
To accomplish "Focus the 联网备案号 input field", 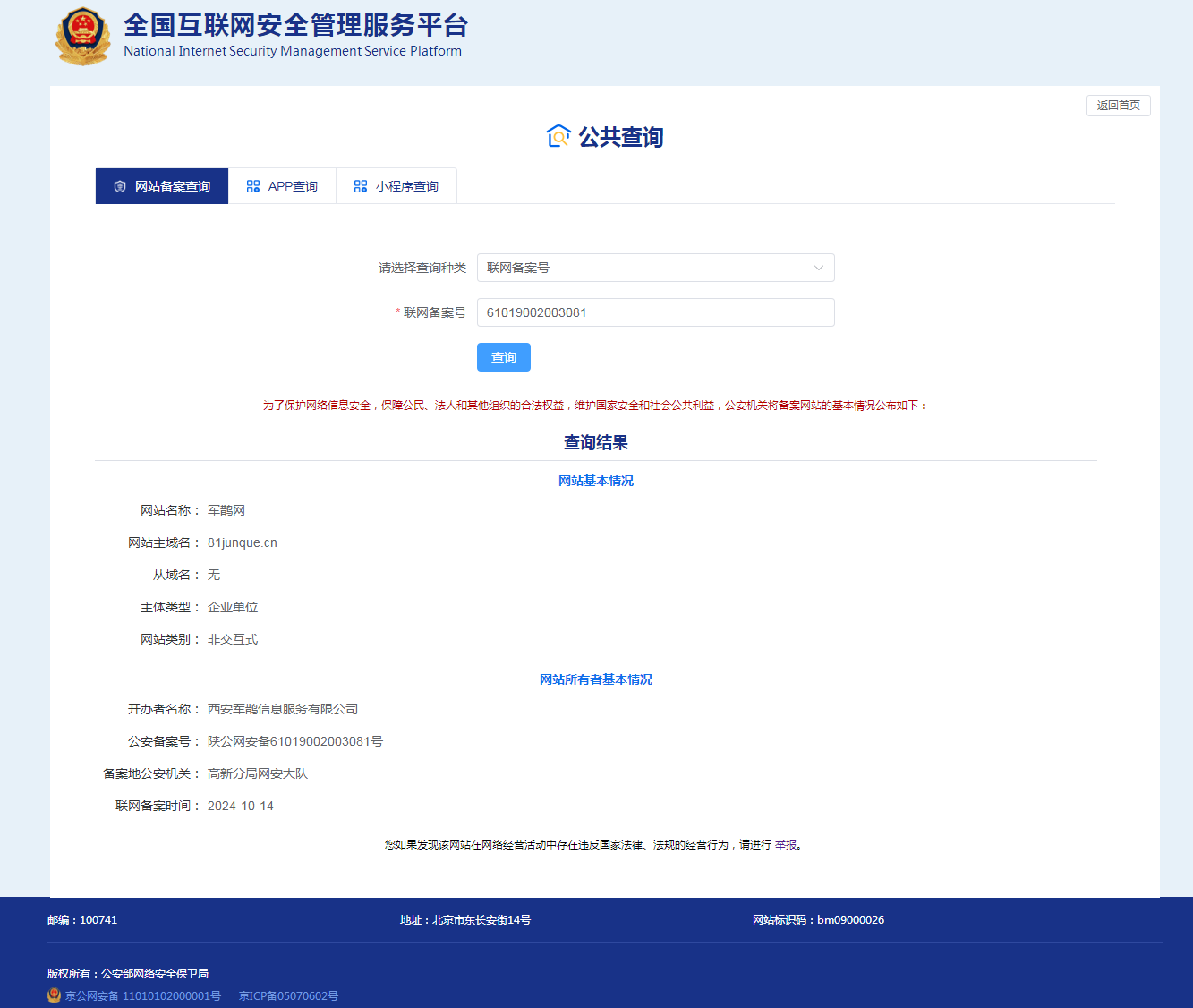I will (655, 312).
